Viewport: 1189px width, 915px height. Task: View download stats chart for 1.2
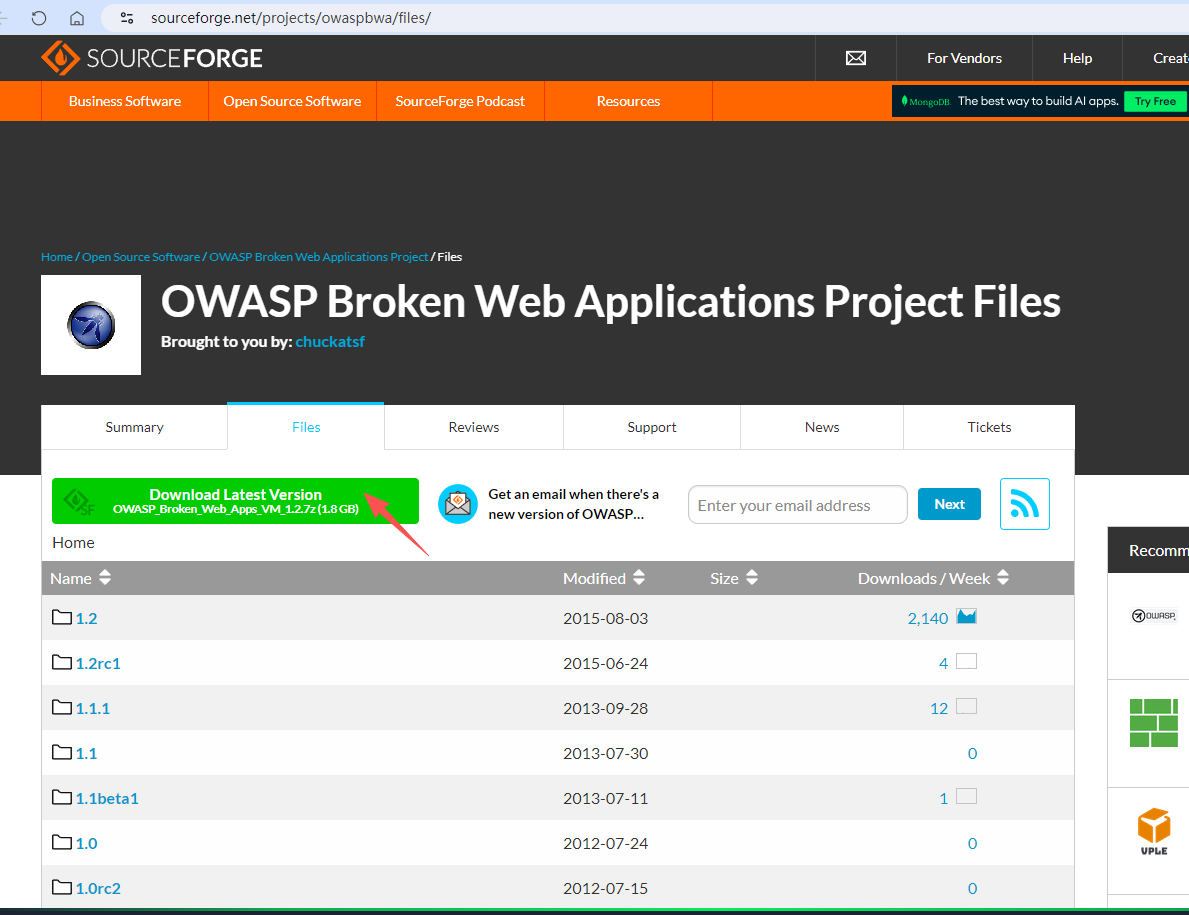pyautogui.click(x=966, y=616)
